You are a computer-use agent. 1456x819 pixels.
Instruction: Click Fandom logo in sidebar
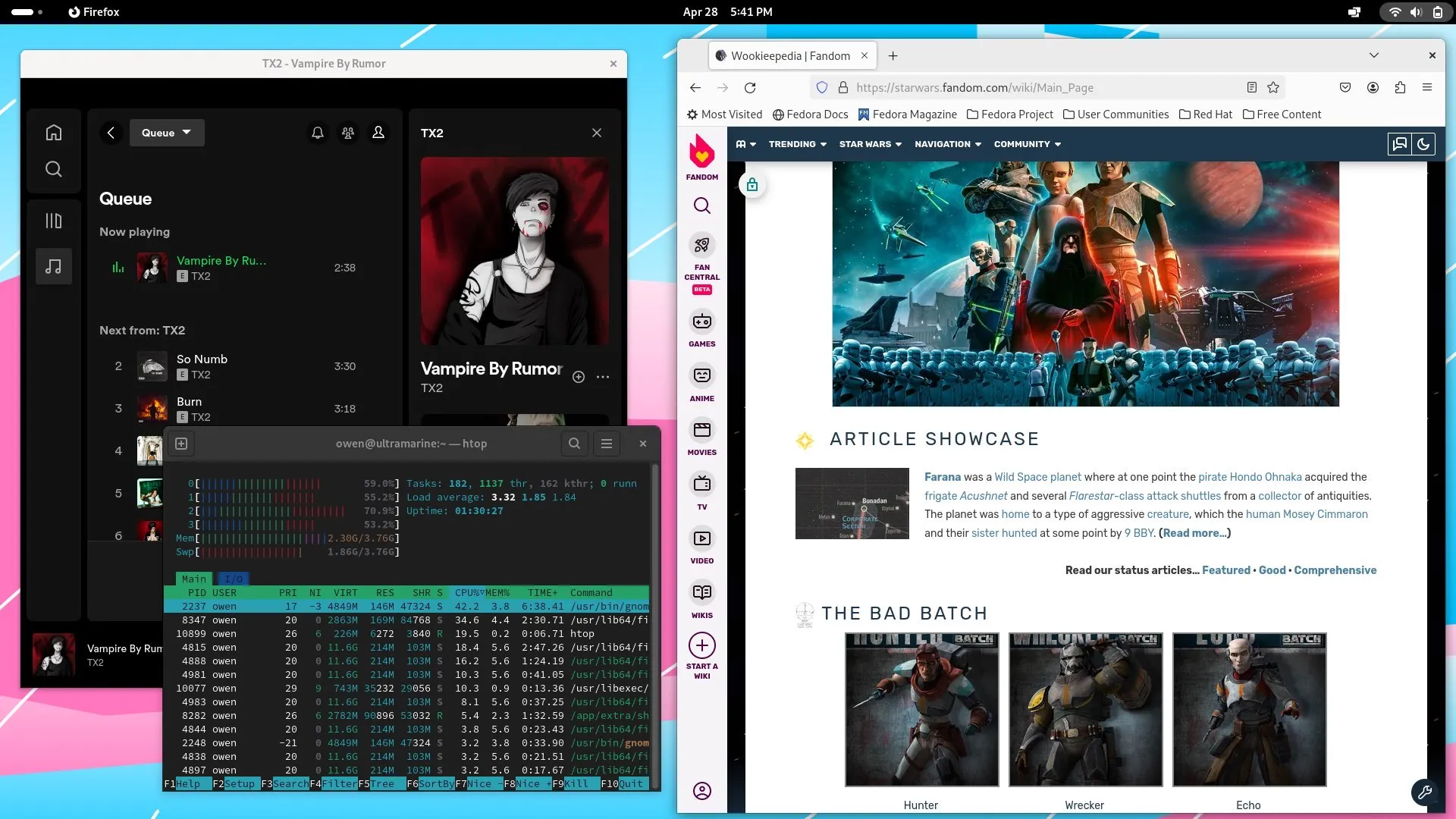702,158
